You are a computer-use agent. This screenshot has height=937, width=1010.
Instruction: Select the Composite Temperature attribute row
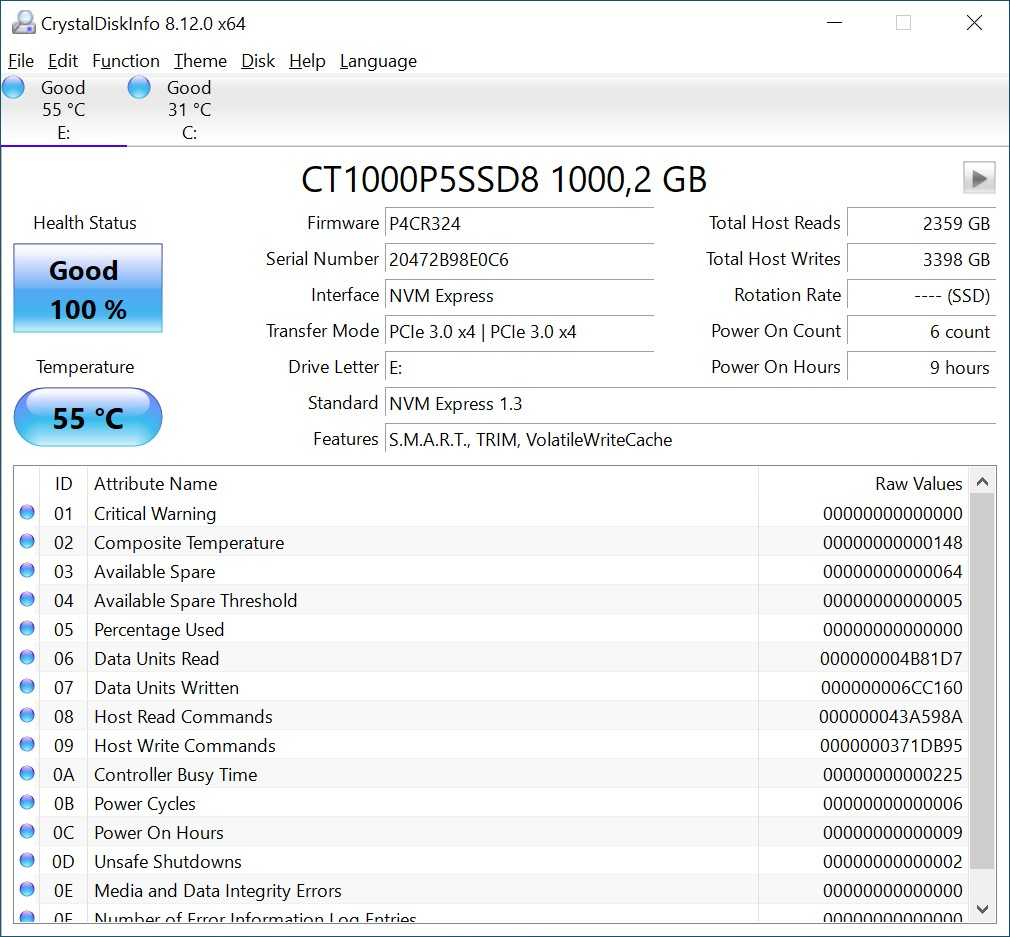(x=400, y=543)
